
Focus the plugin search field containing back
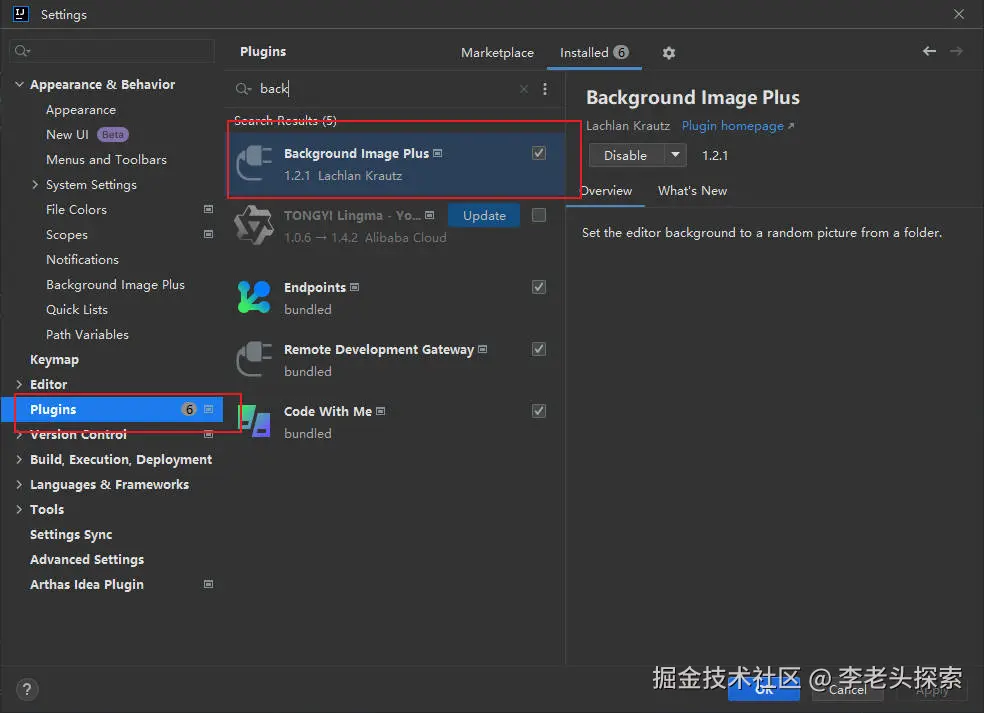(x=382, y=89)
